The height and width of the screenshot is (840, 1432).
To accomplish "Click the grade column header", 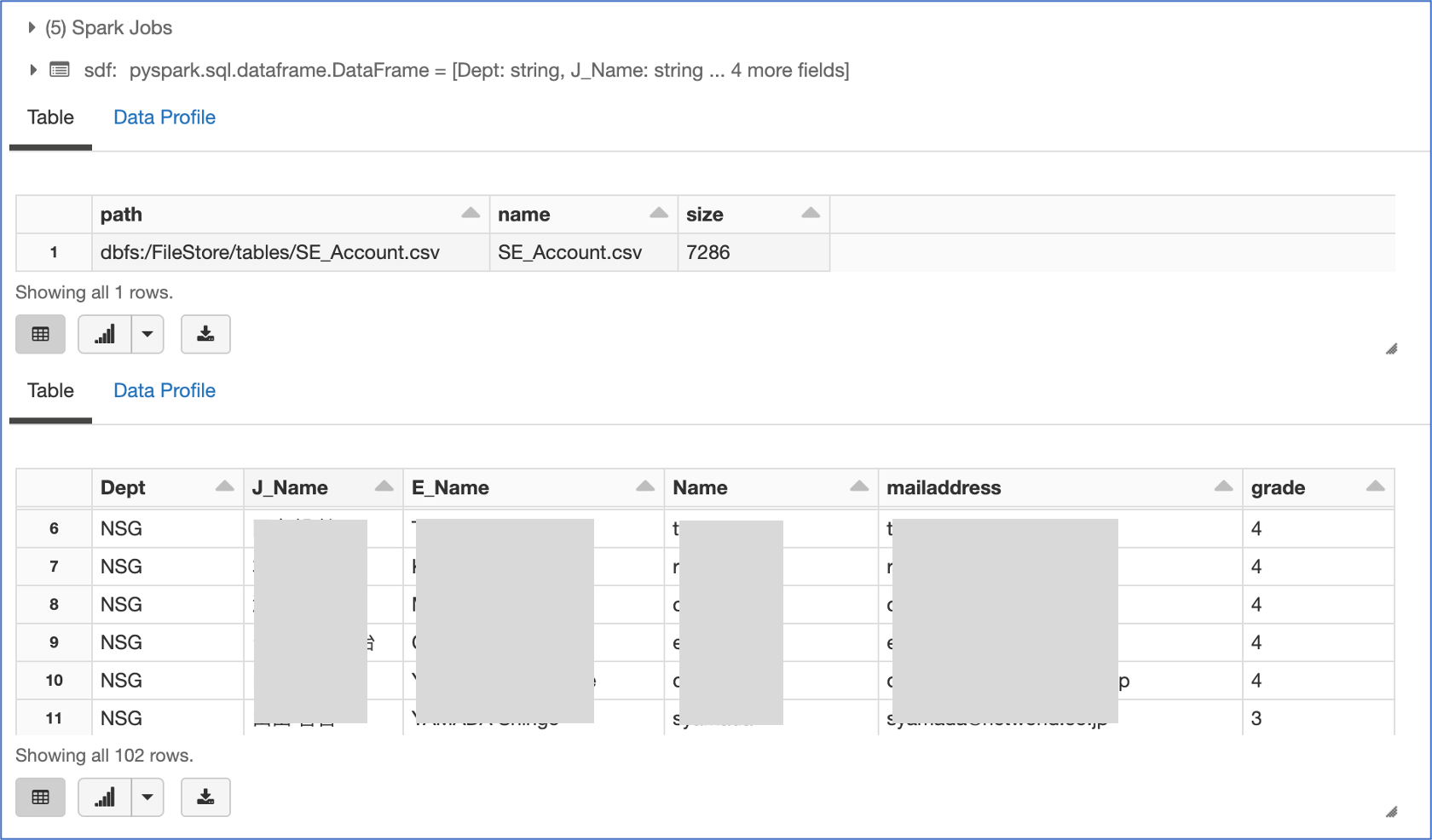I will click(1319, 488).
